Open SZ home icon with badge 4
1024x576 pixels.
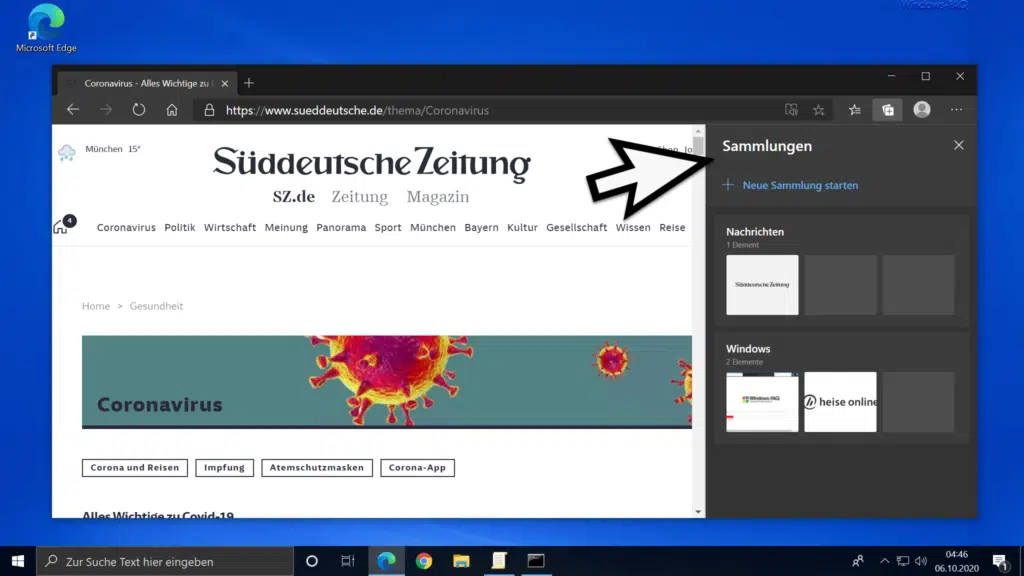point(63,225)
